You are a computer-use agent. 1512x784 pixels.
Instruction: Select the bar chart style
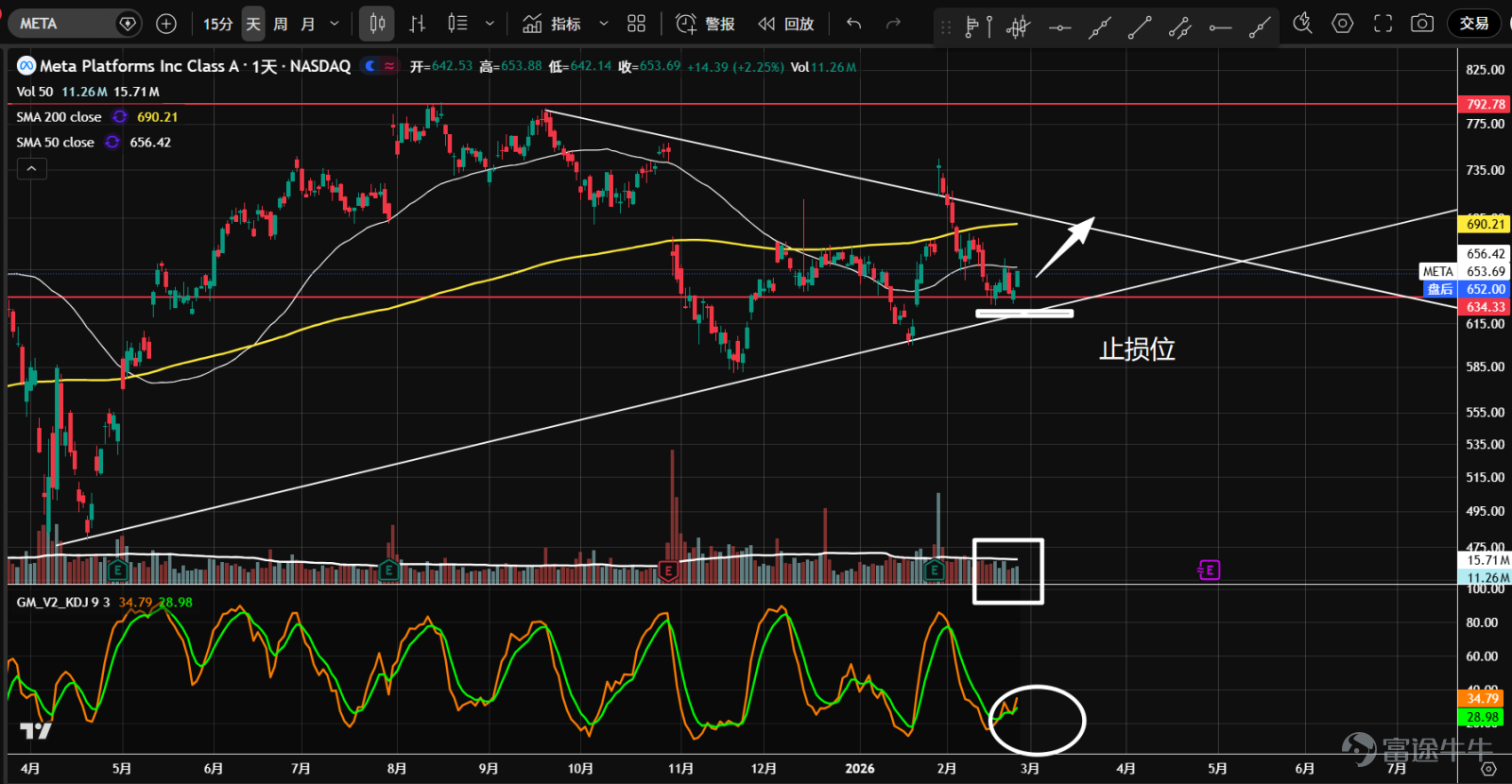(x=418, y=24)
